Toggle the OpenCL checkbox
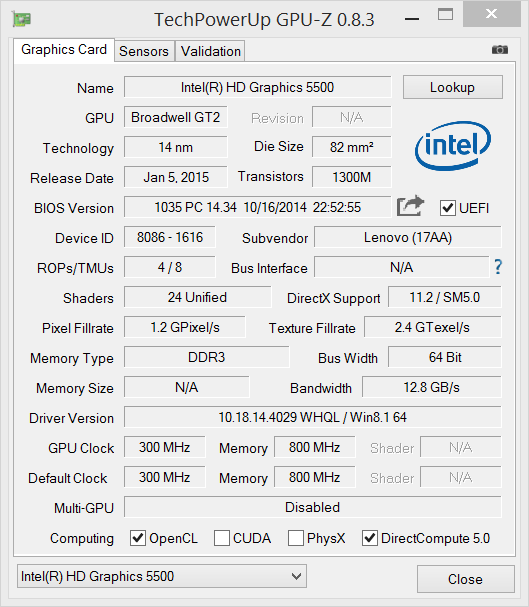529x607 pixels. click(138, 538)
